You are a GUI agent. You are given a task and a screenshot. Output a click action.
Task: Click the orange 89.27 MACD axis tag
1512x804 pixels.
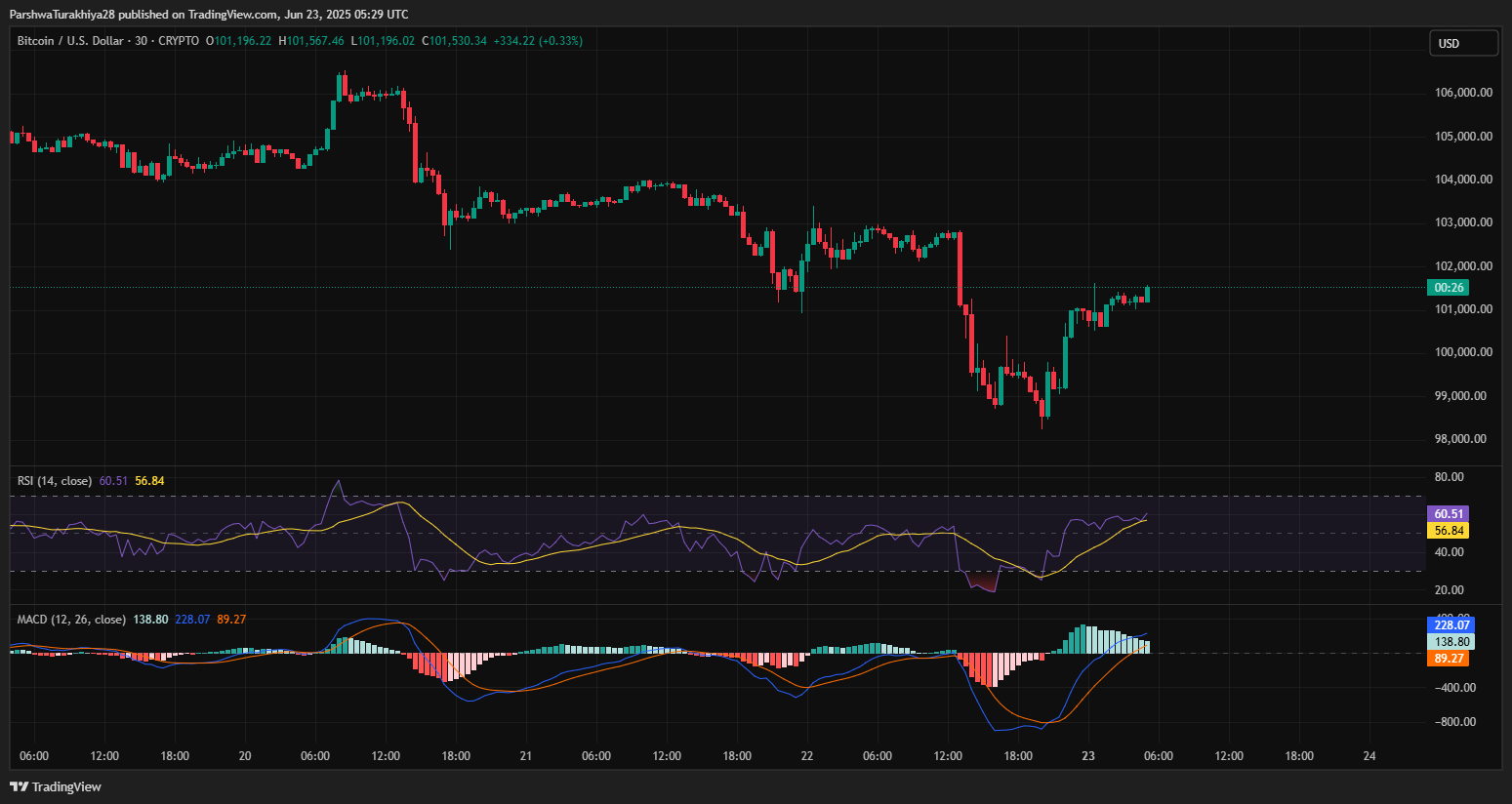pyautogui.click(x=1449, y=659)
